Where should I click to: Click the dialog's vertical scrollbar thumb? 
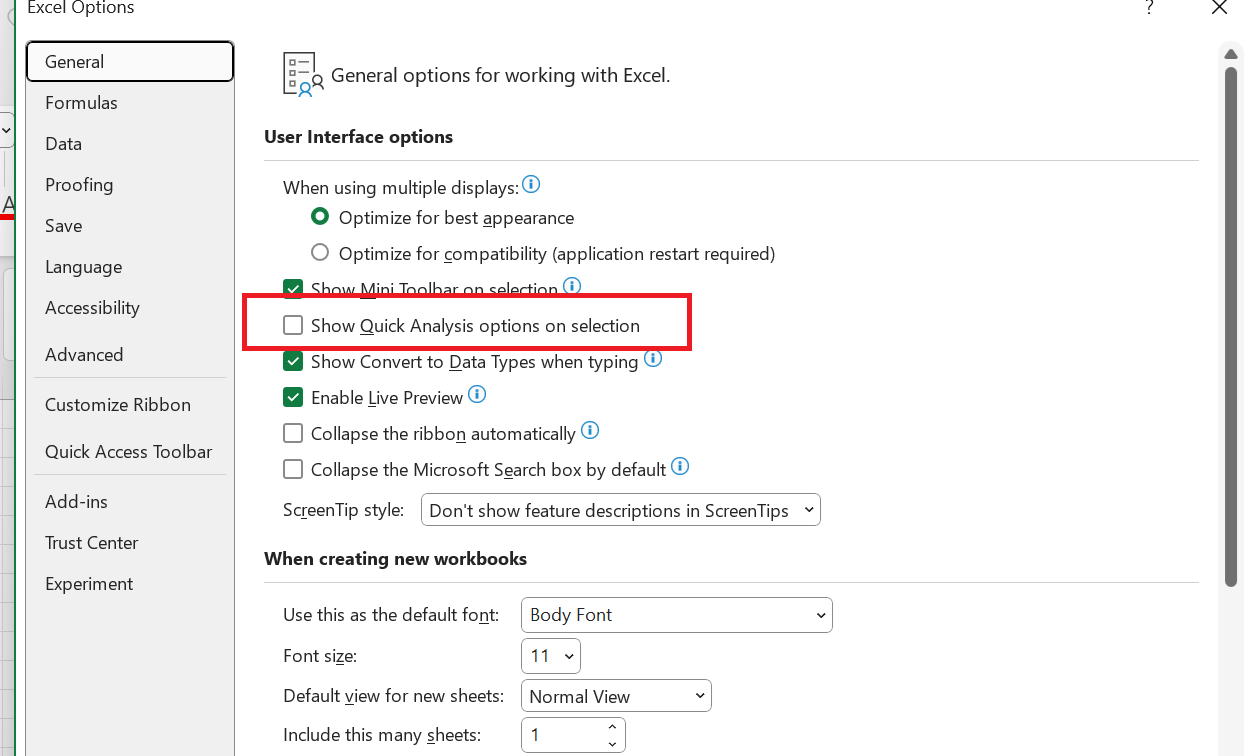point(1231,320)
